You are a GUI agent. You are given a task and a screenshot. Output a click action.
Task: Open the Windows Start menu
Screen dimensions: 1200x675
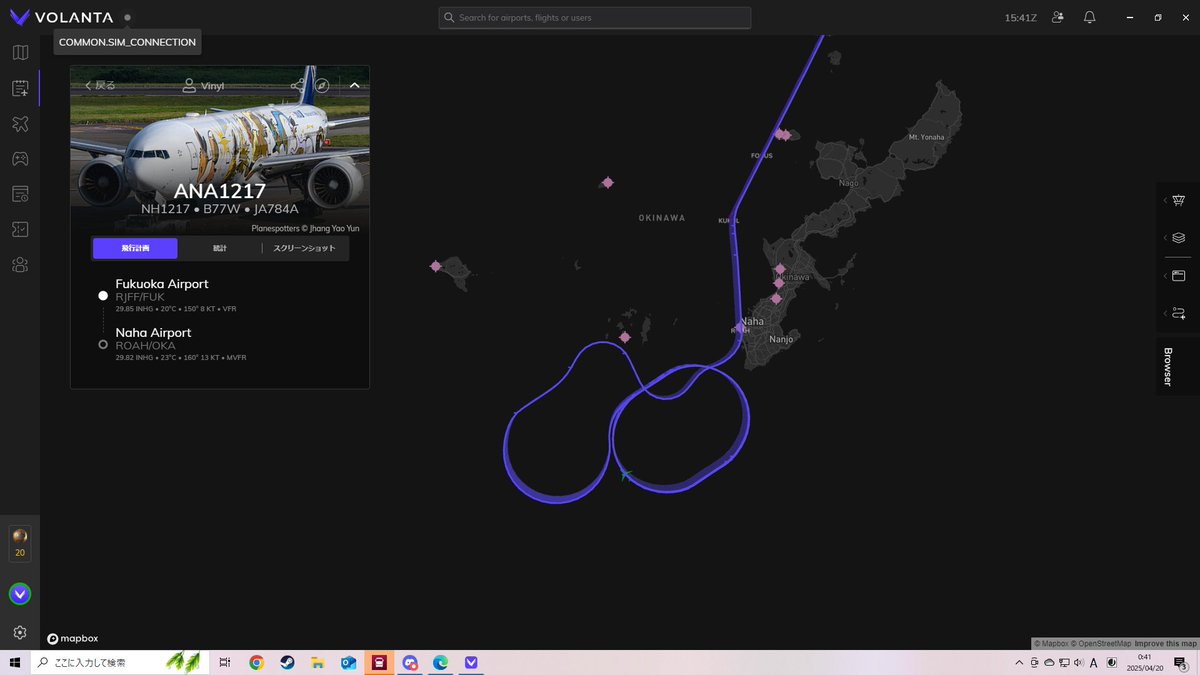click(x=15, y=662)
